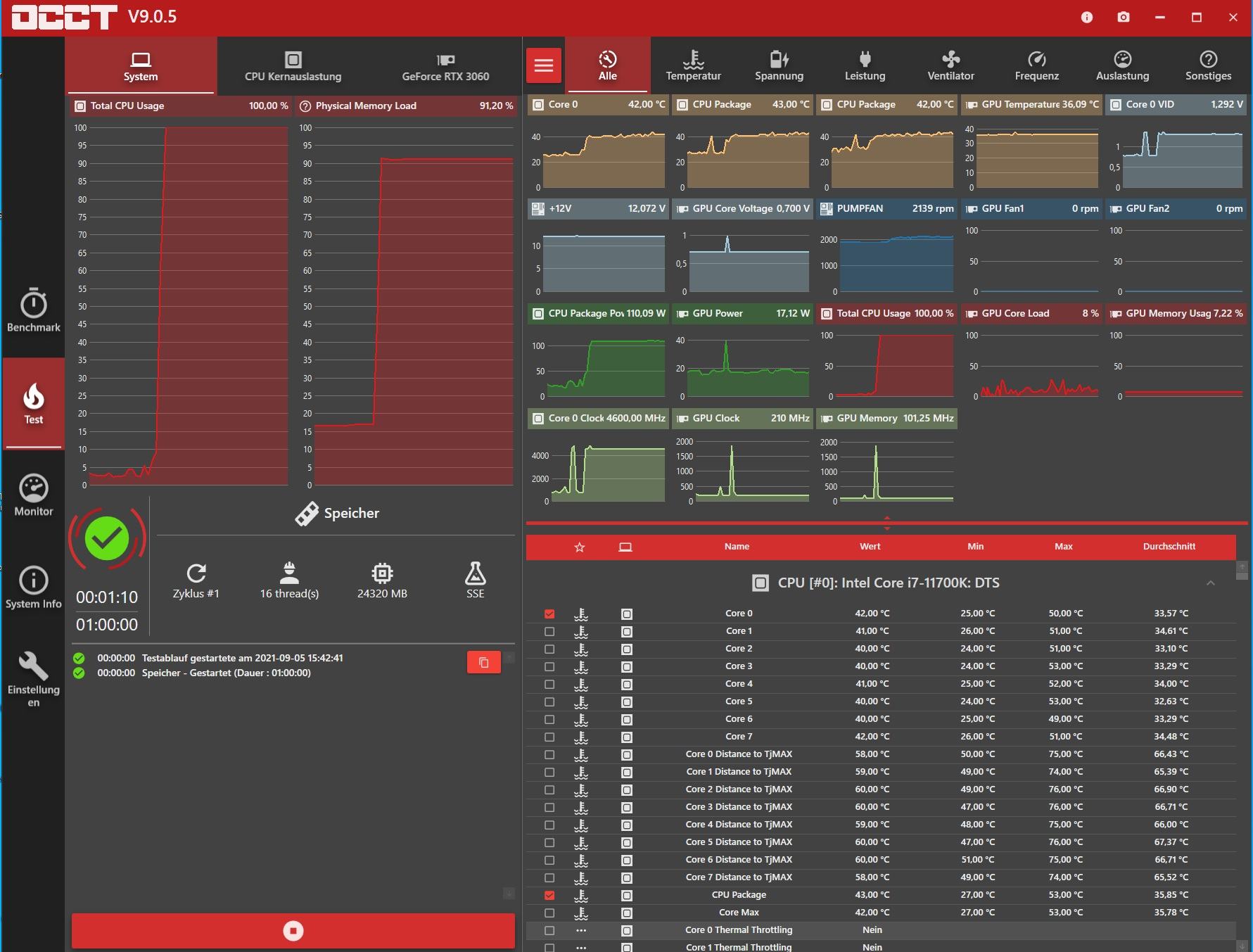Sort by the Wert column header
The width and height of the screenshot is (1253, 952).
tap(870, 547)
